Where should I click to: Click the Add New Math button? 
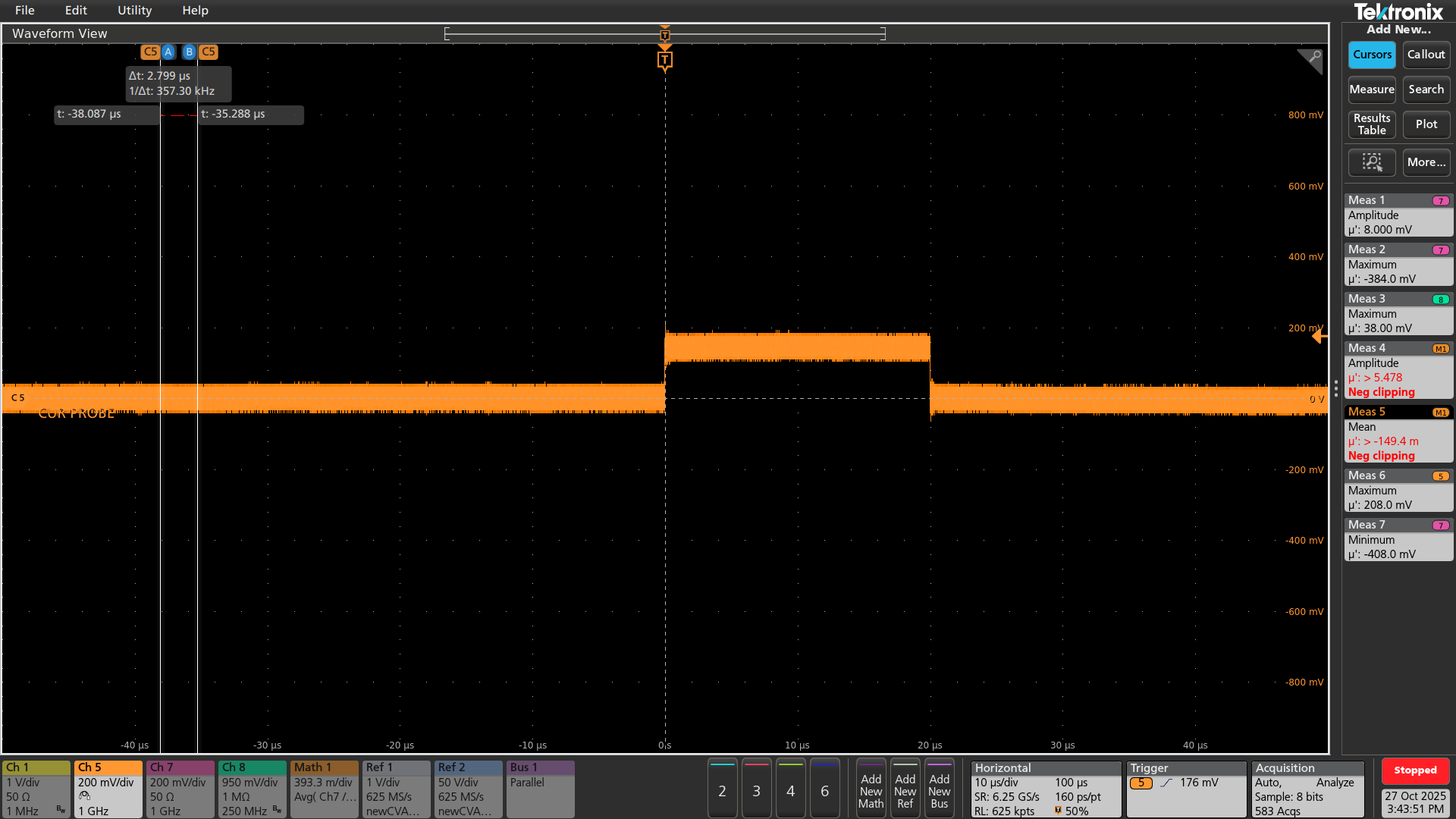(871, 790)
